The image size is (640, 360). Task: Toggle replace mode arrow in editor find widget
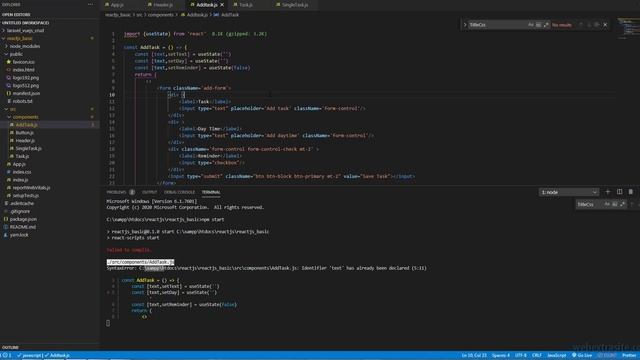(x=465, y=25)
